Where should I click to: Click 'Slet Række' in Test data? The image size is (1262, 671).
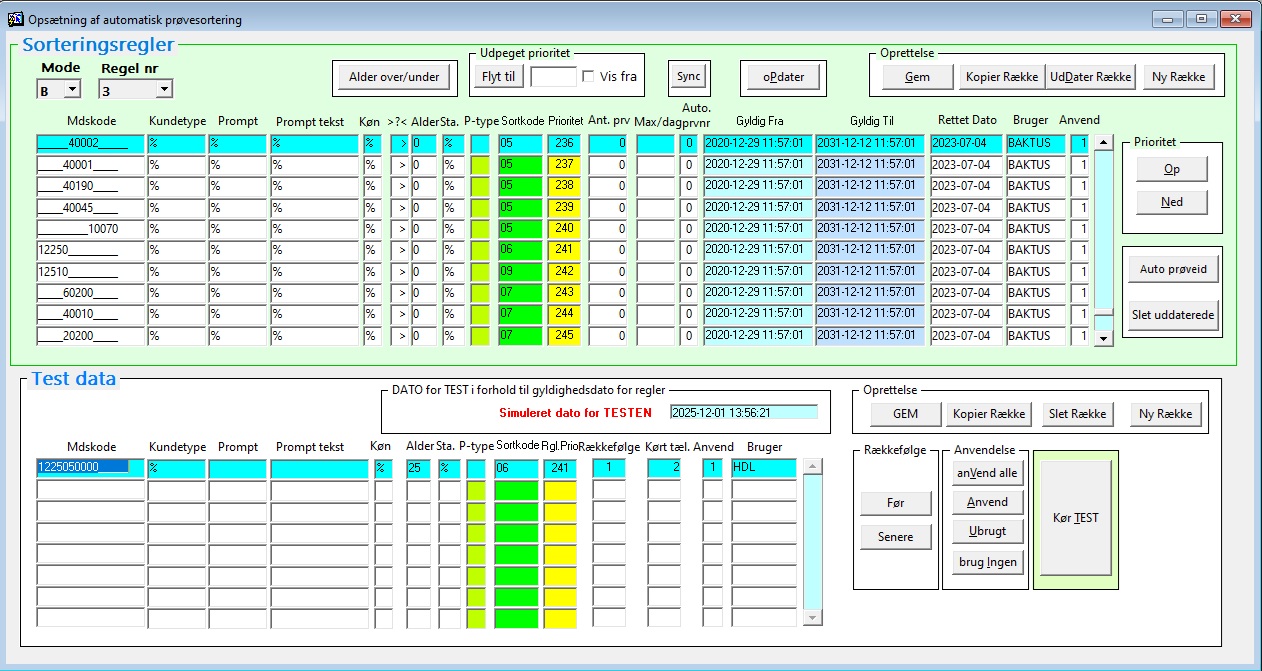click(x=1076, y=414)
